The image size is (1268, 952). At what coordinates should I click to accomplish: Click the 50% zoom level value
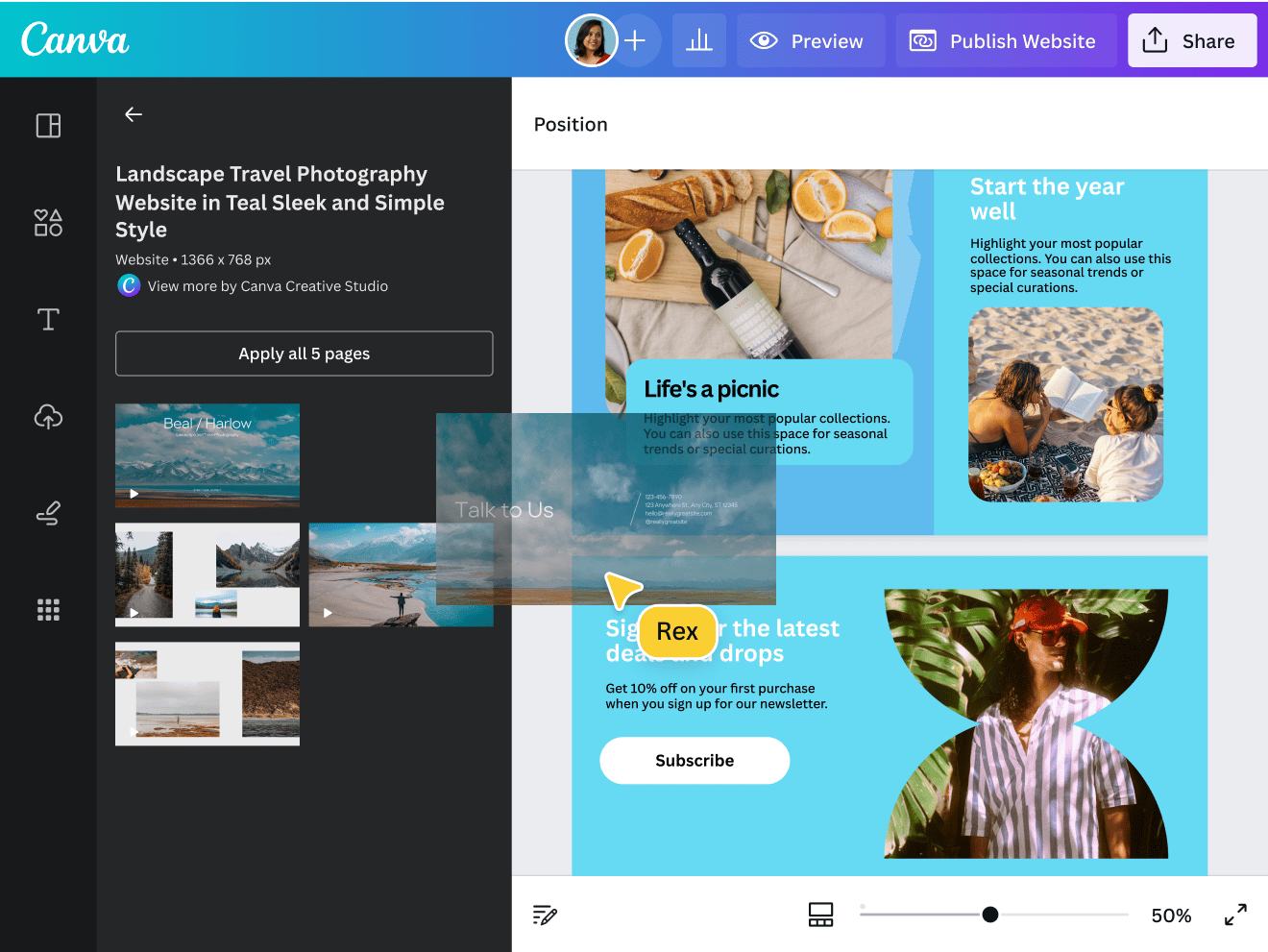pyautogui.click(x=1171, y=915)
